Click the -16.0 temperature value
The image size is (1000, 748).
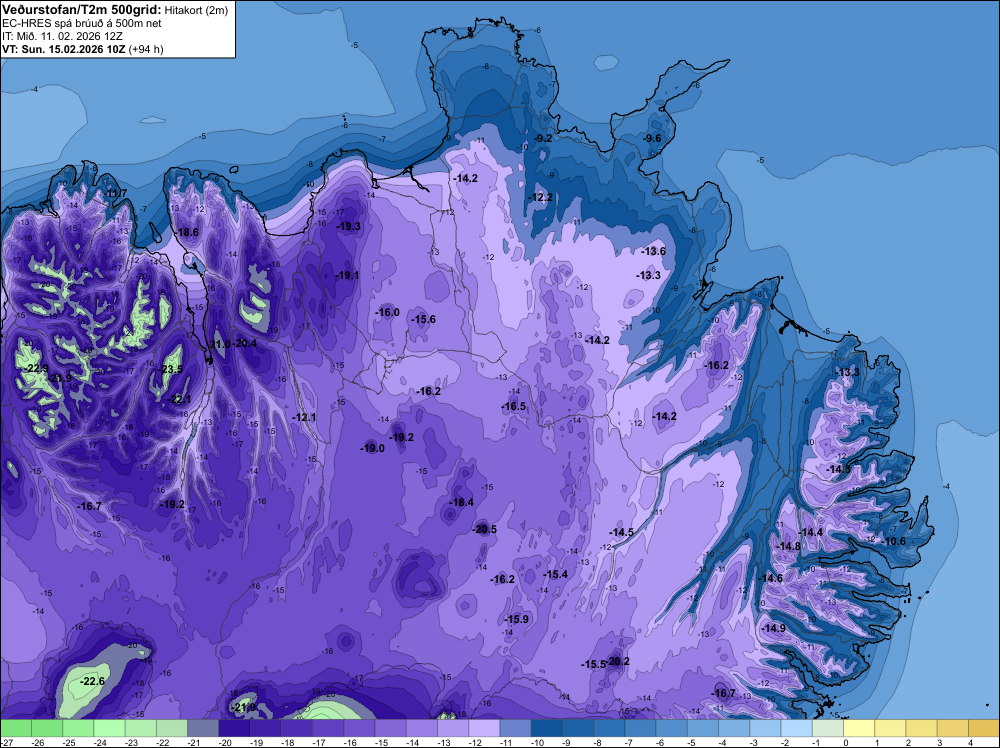point(387,312)
